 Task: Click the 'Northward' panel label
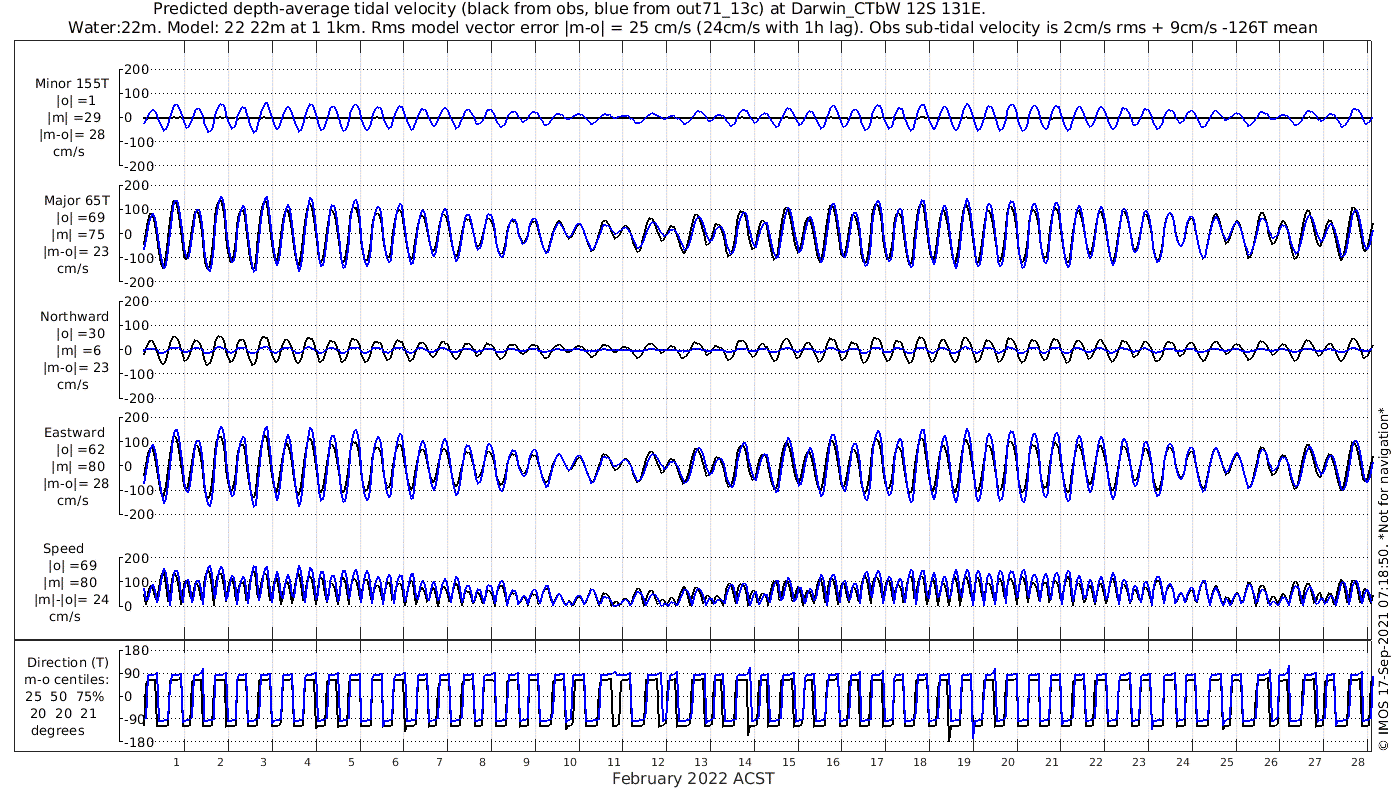[75, 316]
